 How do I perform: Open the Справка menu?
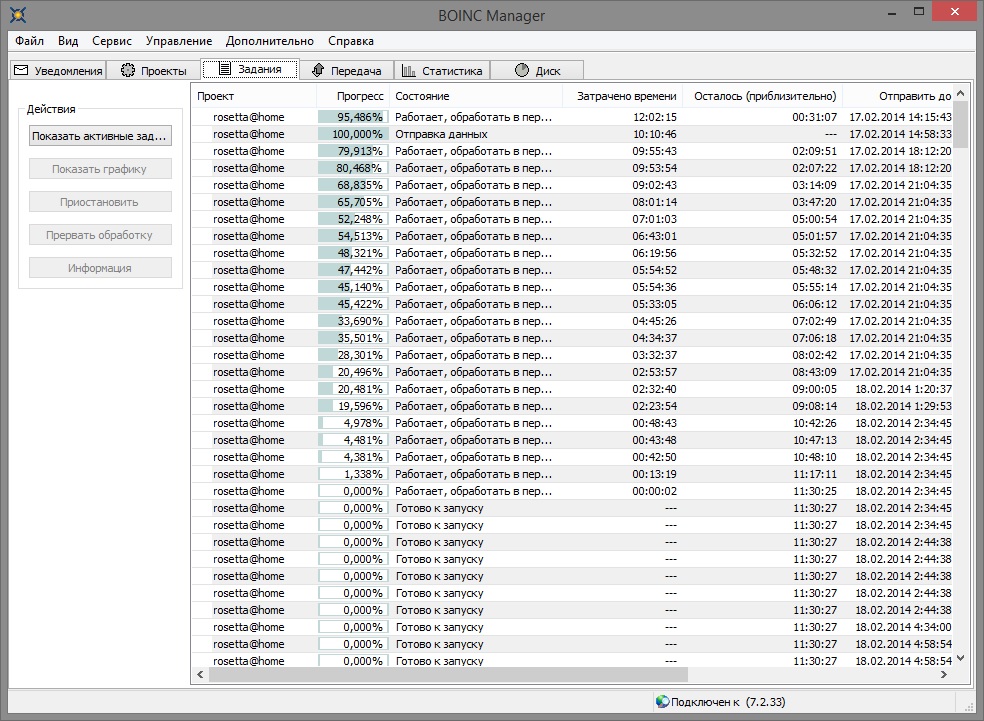click(351, 41)
